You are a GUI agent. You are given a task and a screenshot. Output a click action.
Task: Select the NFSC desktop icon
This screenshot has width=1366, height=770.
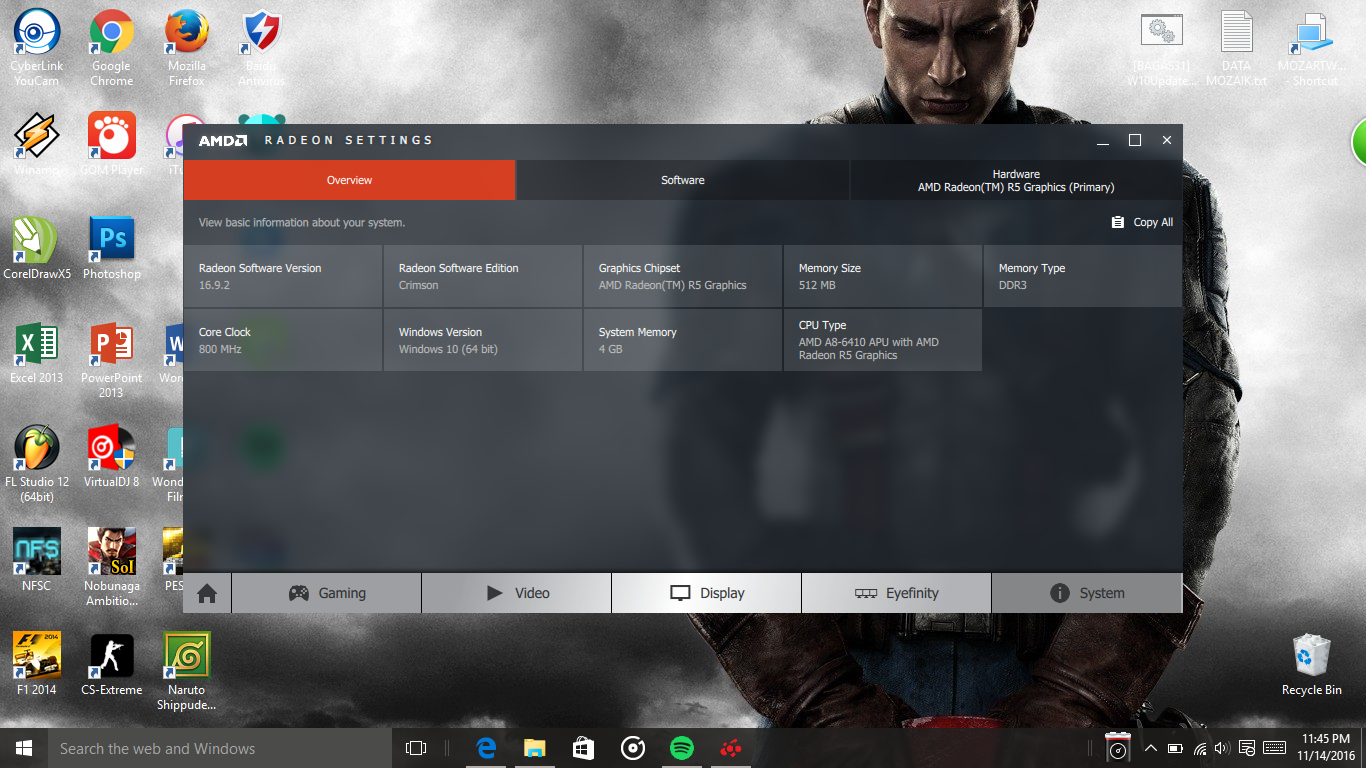[36, 560]
